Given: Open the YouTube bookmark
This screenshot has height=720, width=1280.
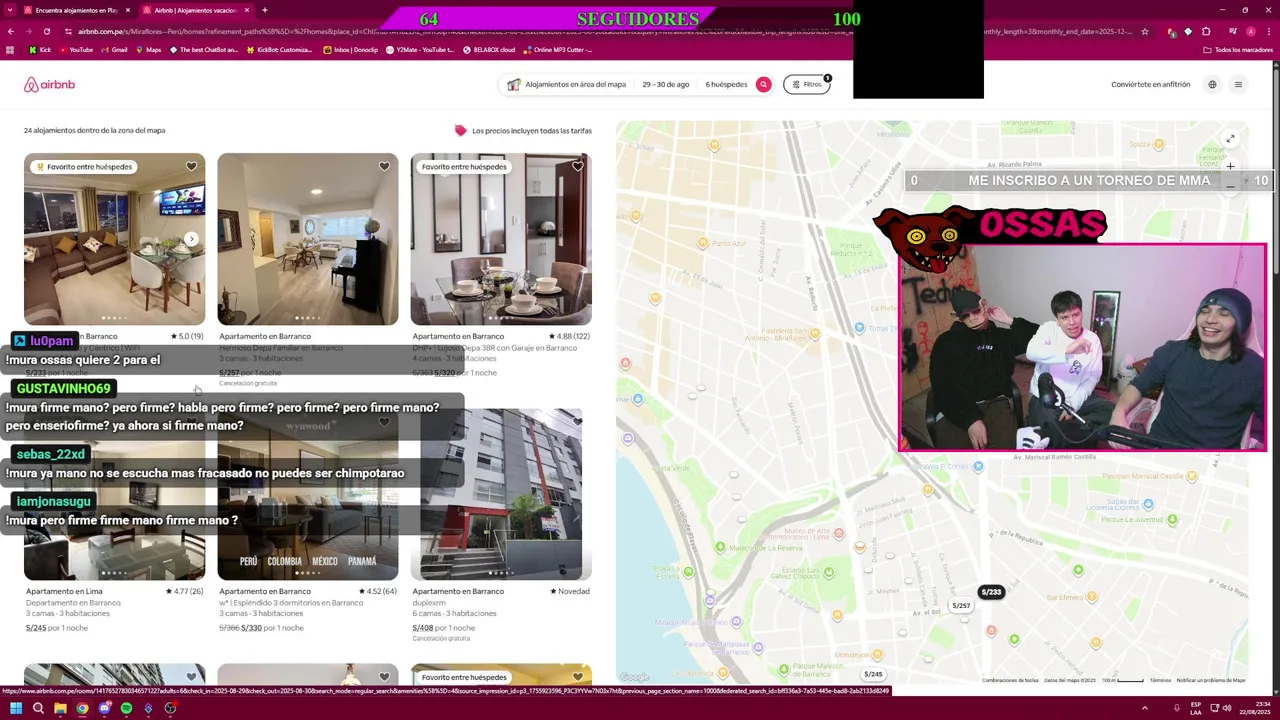Looking at the screenshot, I should click(x=75, y=50).
